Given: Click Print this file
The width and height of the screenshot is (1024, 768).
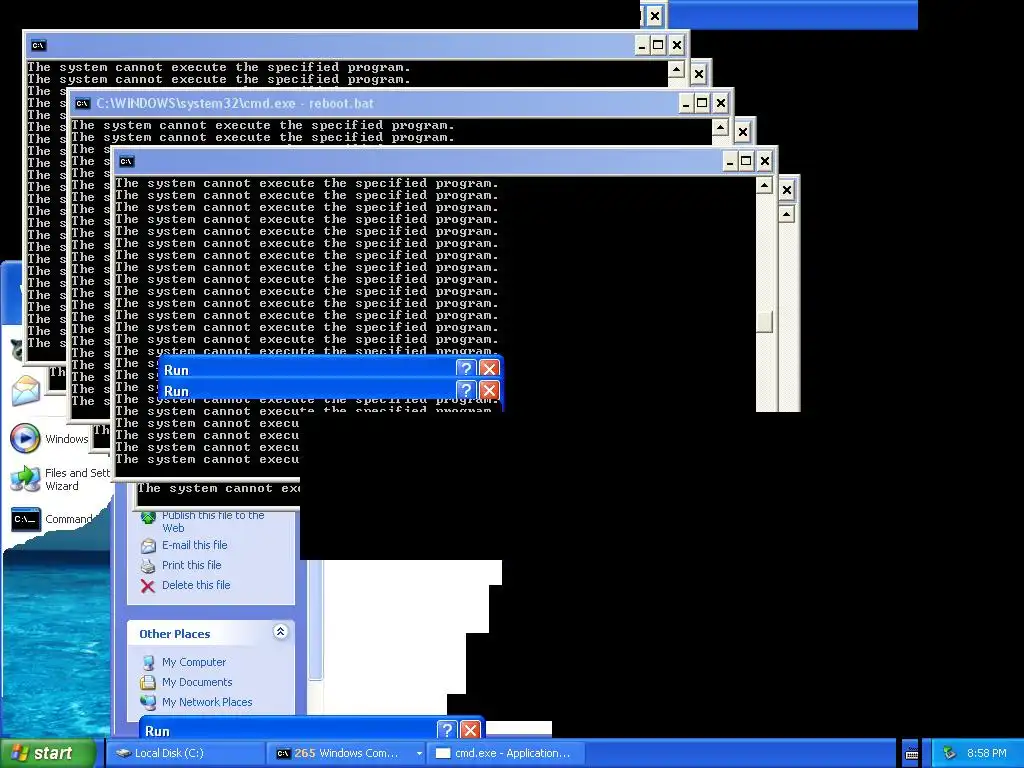Looking at the screenshot, I should tap(191, 565).
